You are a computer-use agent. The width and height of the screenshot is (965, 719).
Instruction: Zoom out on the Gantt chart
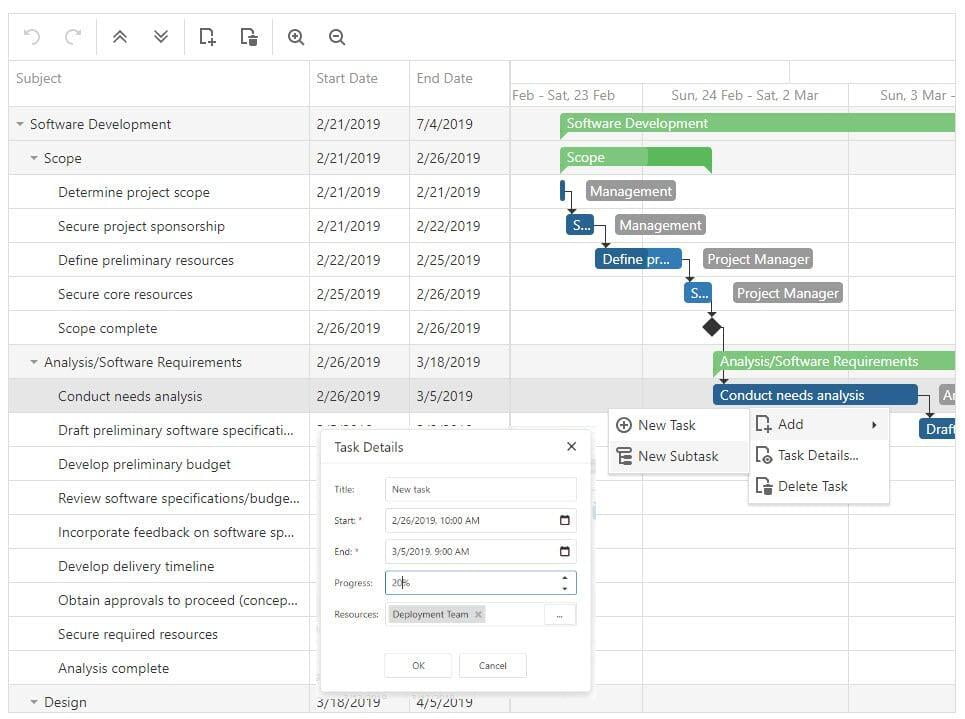[337, 37]
